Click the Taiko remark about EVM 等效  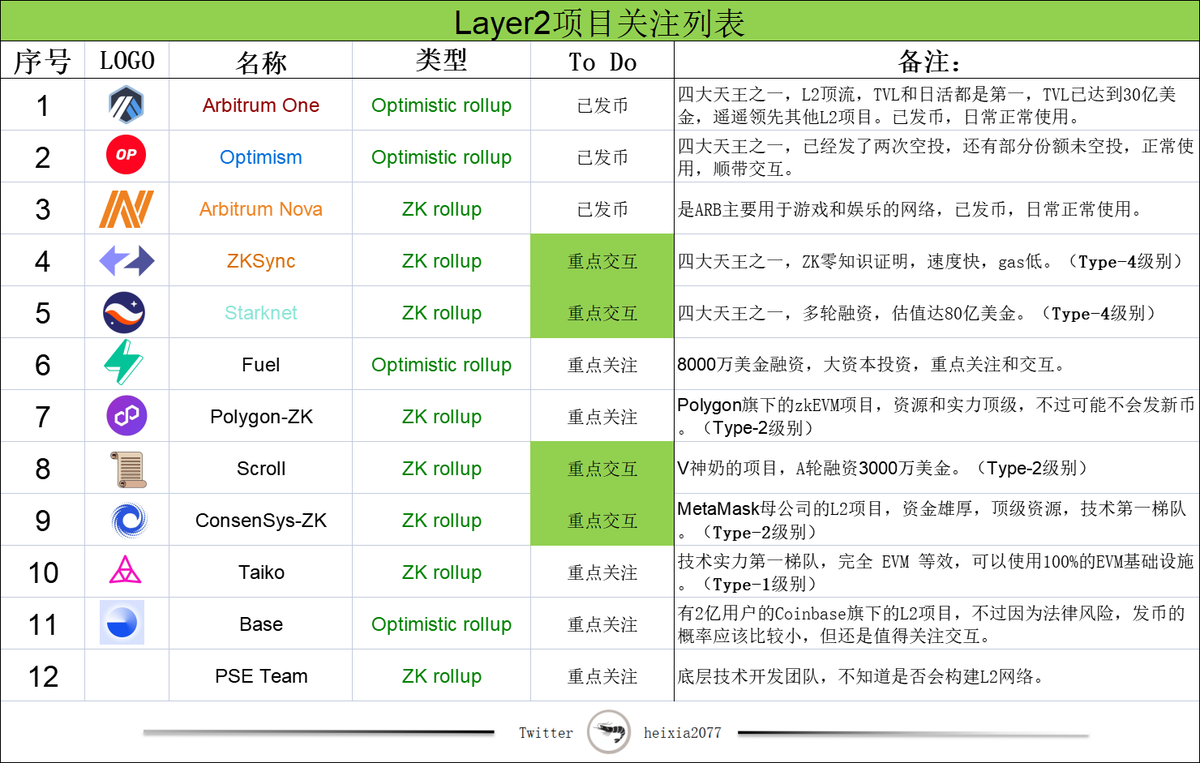pos(935,573)
